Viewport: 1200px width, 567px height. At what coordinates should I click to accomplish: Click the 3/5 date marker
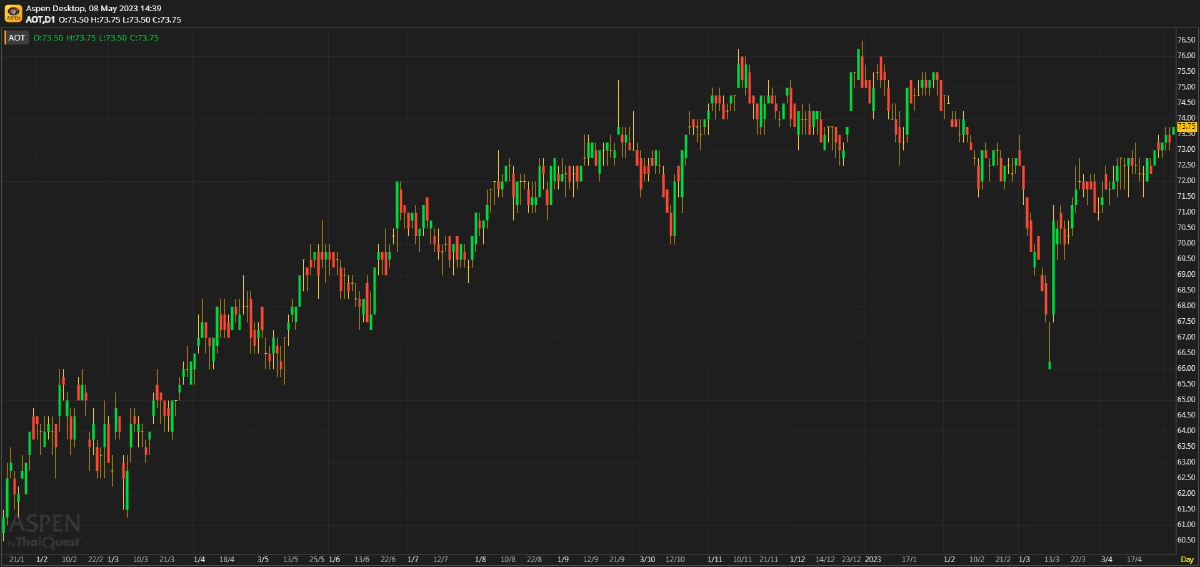click(x=263, y=559)
